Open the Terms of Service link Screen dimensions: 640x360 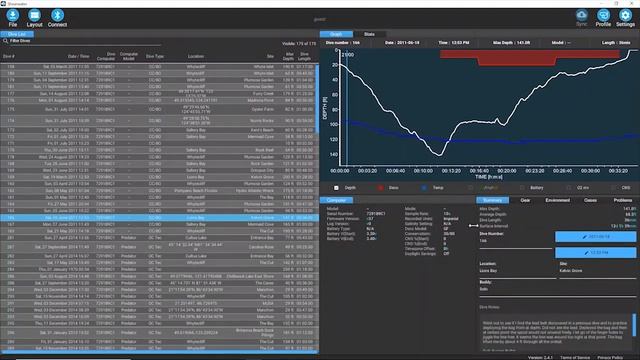click(575, 358)
